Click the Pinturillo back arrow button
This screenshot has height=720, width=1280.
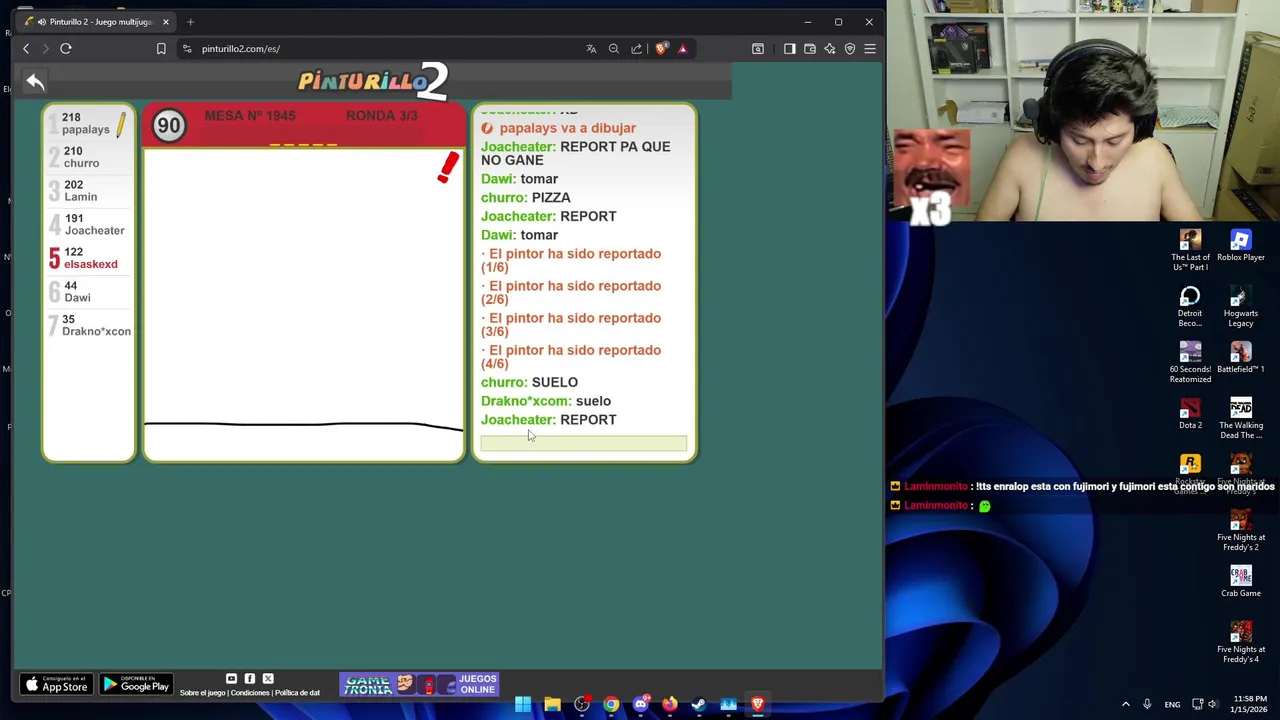pyautogui.click(x=35, y=82)
